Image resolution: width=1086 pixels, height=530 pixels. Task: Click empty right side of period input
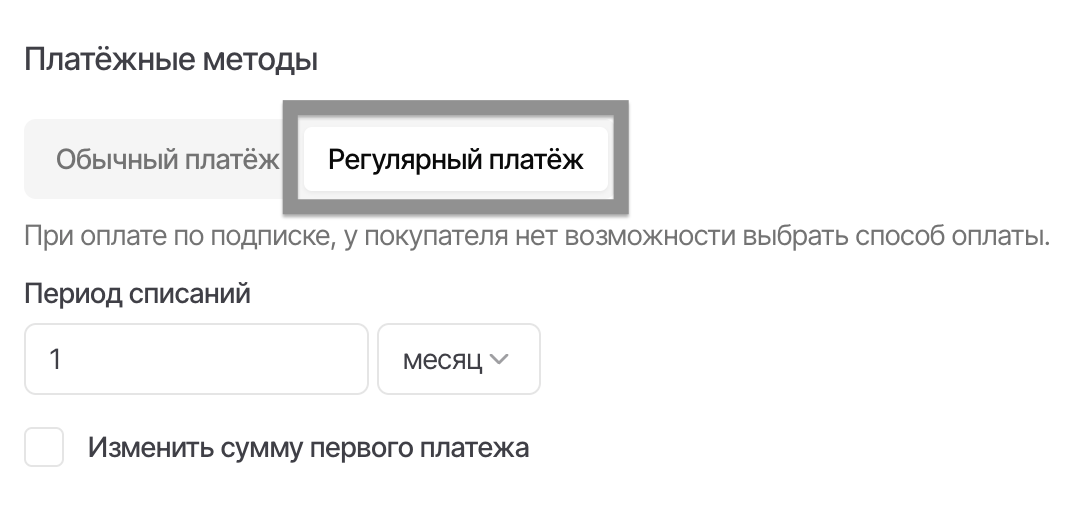tap(300, 359)
